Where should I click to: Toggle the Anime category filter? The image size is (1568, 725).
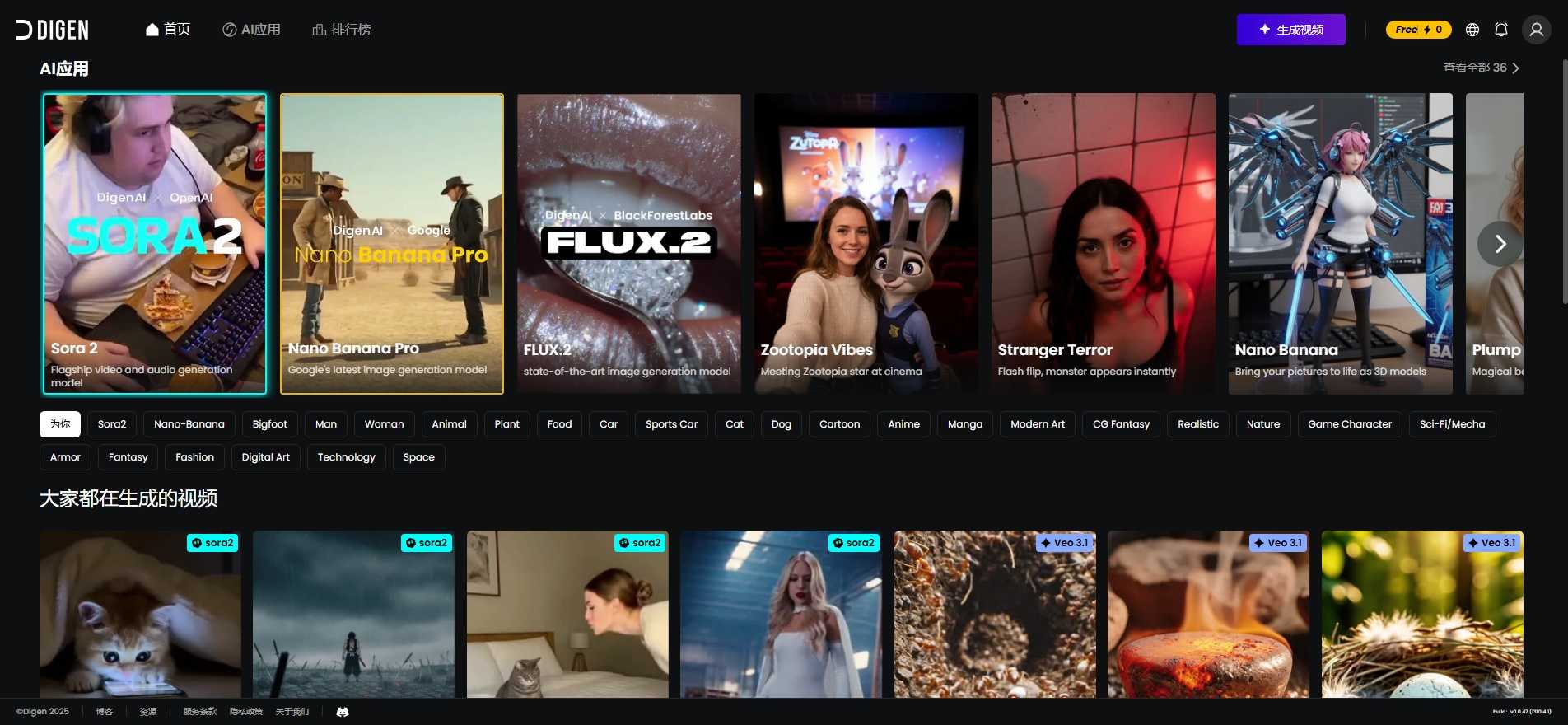pos(903,424)
